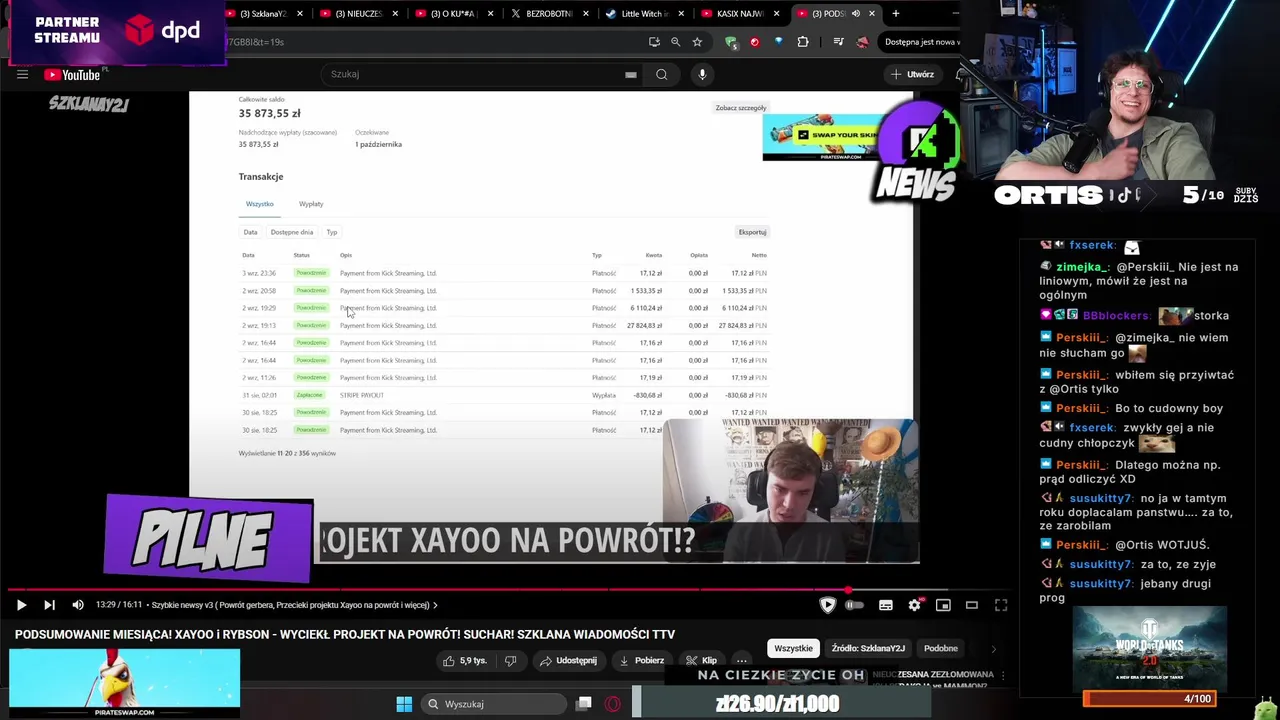Open the on-screen keyboard icon in search box
The width and height of the screenshot is (1280, 720).
click(631, 74)
